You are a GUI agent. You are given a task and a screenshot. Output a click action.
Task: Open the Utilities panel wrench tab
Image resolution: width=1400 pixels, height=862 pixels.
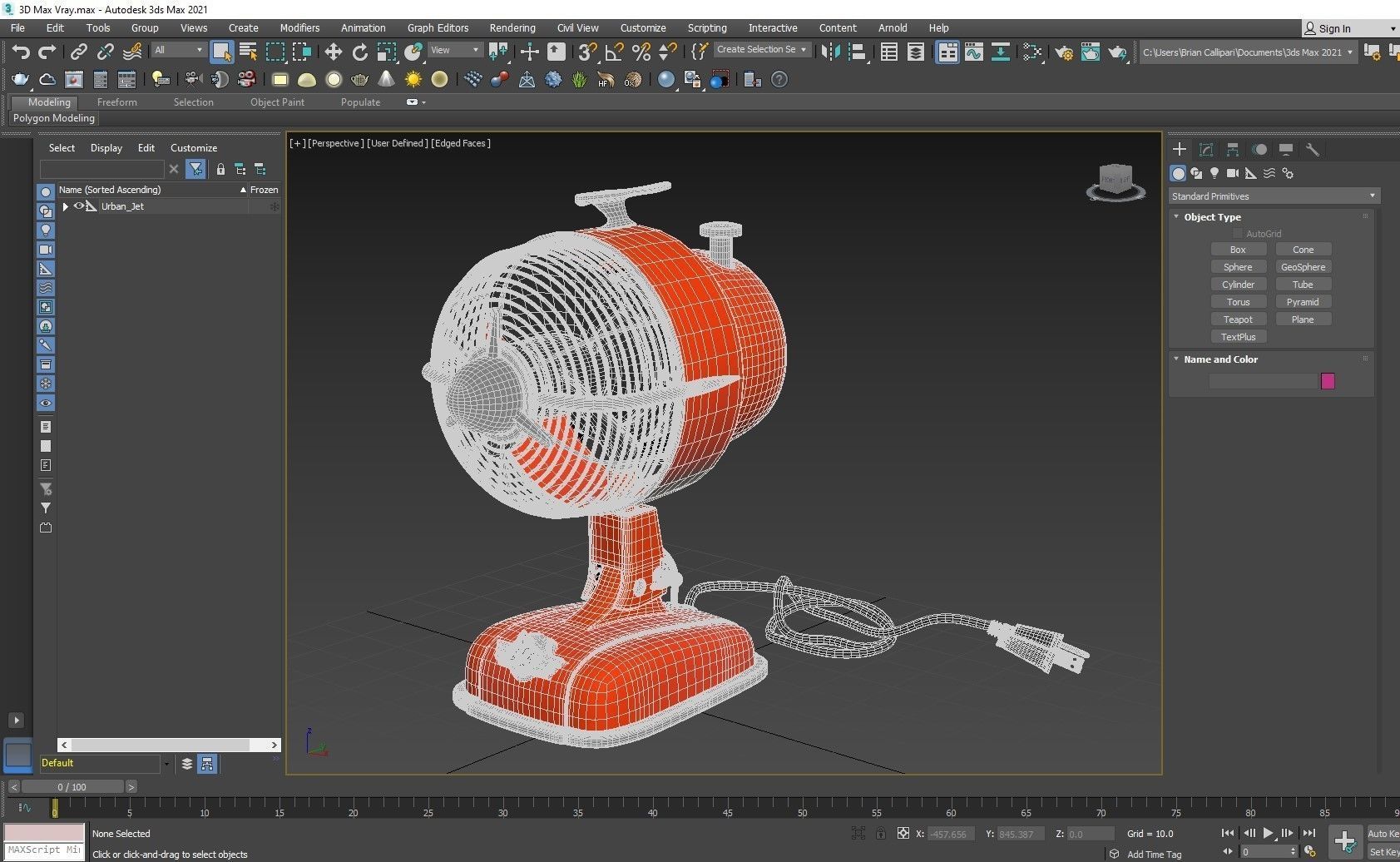pyautogui.click(x=1313, y=150)
